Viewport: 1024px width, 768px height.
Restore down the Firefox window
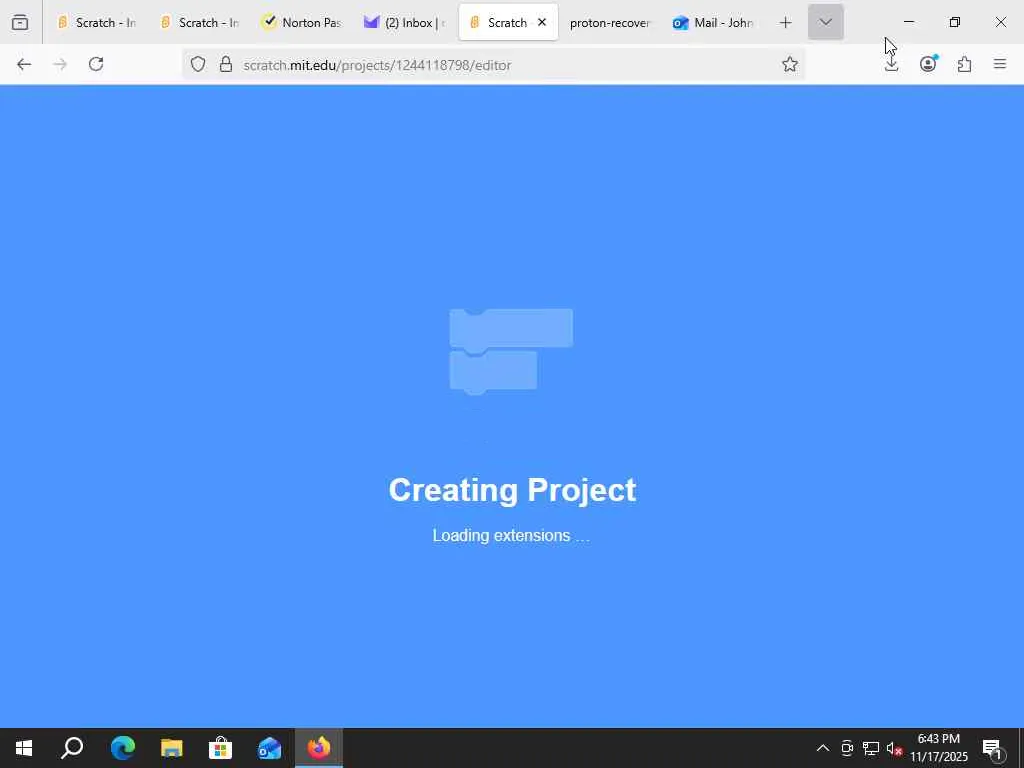pos(954,22)
